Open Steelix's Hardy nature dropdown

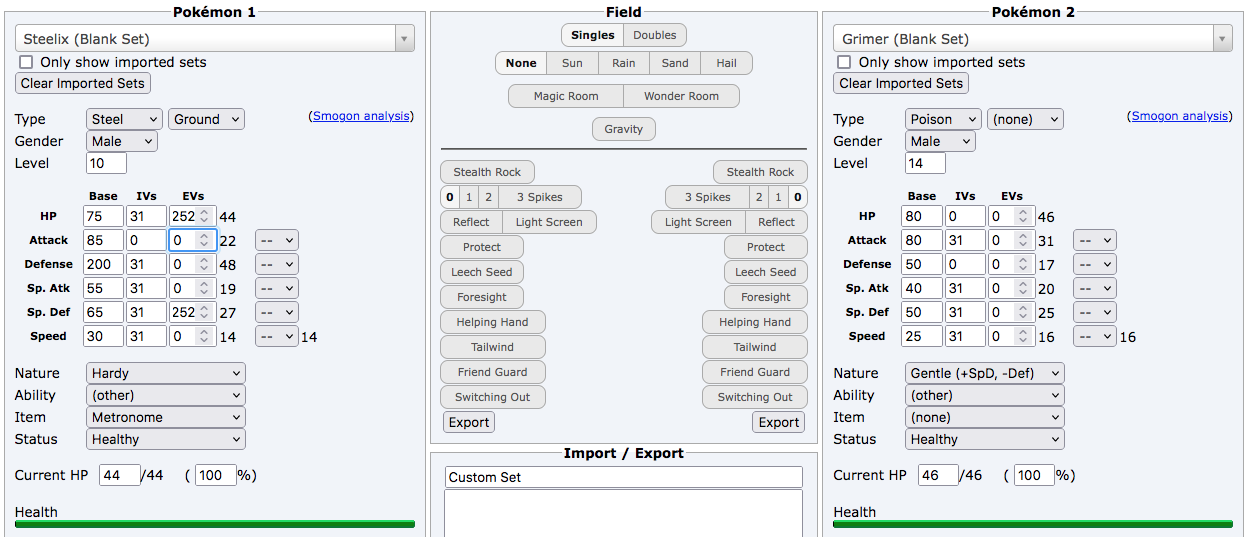pyautogui.click(x=165, y=373)
